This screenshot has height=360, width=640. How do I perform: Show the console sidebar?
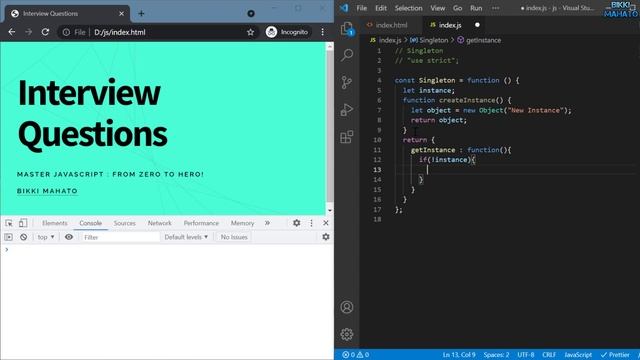(x=9, y=237)
